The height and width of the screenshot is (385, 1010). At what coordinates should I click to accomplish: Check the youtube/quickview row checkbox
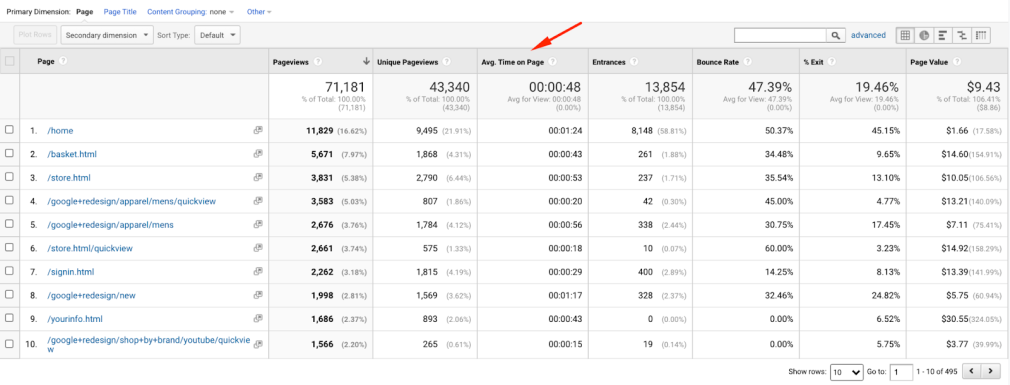(9, 344)
